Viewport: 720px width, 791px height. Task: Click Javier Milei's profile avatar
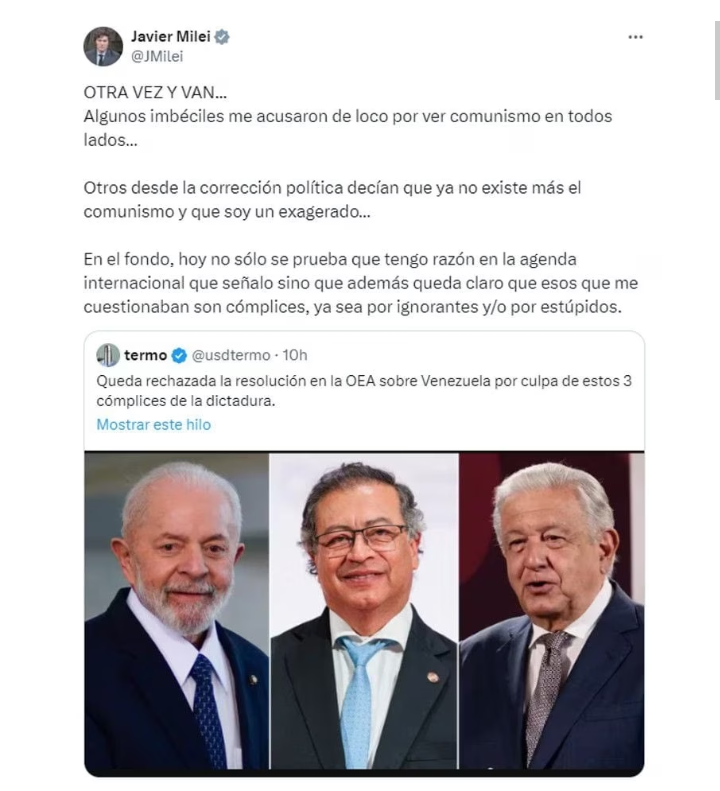pyautogui.click(x=103, y=46)
